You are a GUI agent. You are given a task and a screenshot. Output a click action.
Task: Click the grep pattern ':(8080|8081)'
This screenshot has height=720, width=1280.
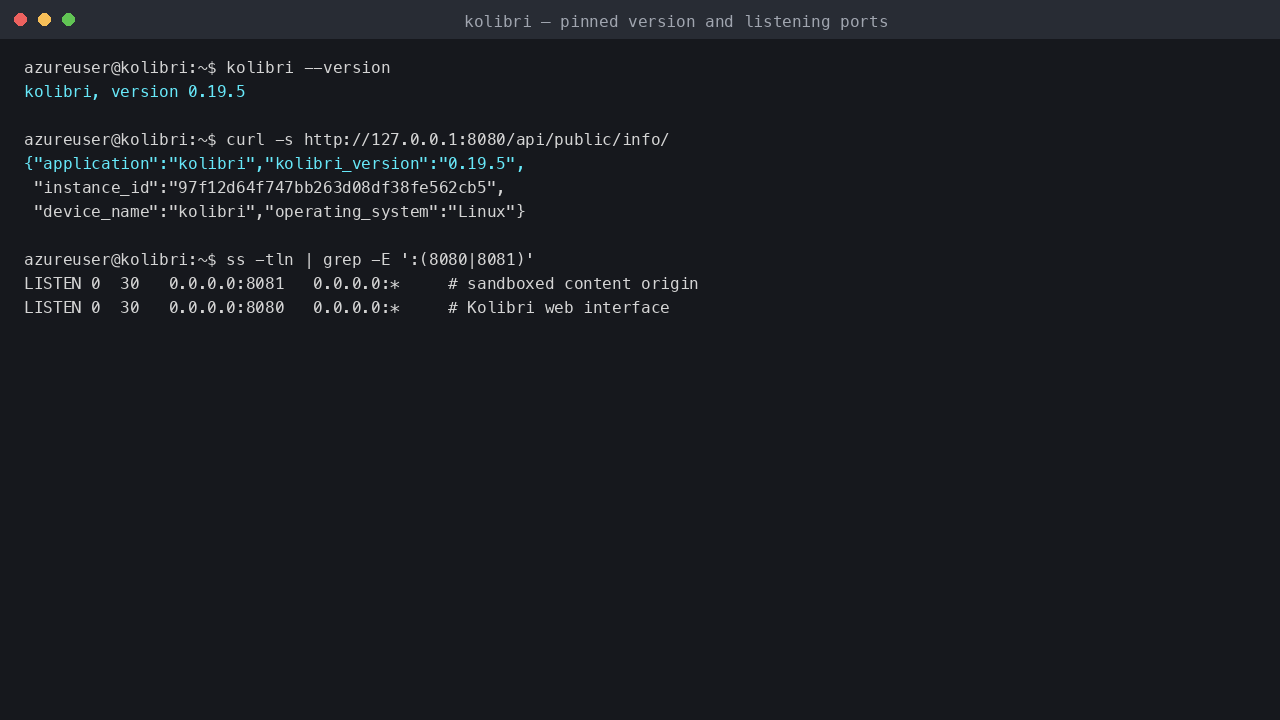tap(467, 260)
